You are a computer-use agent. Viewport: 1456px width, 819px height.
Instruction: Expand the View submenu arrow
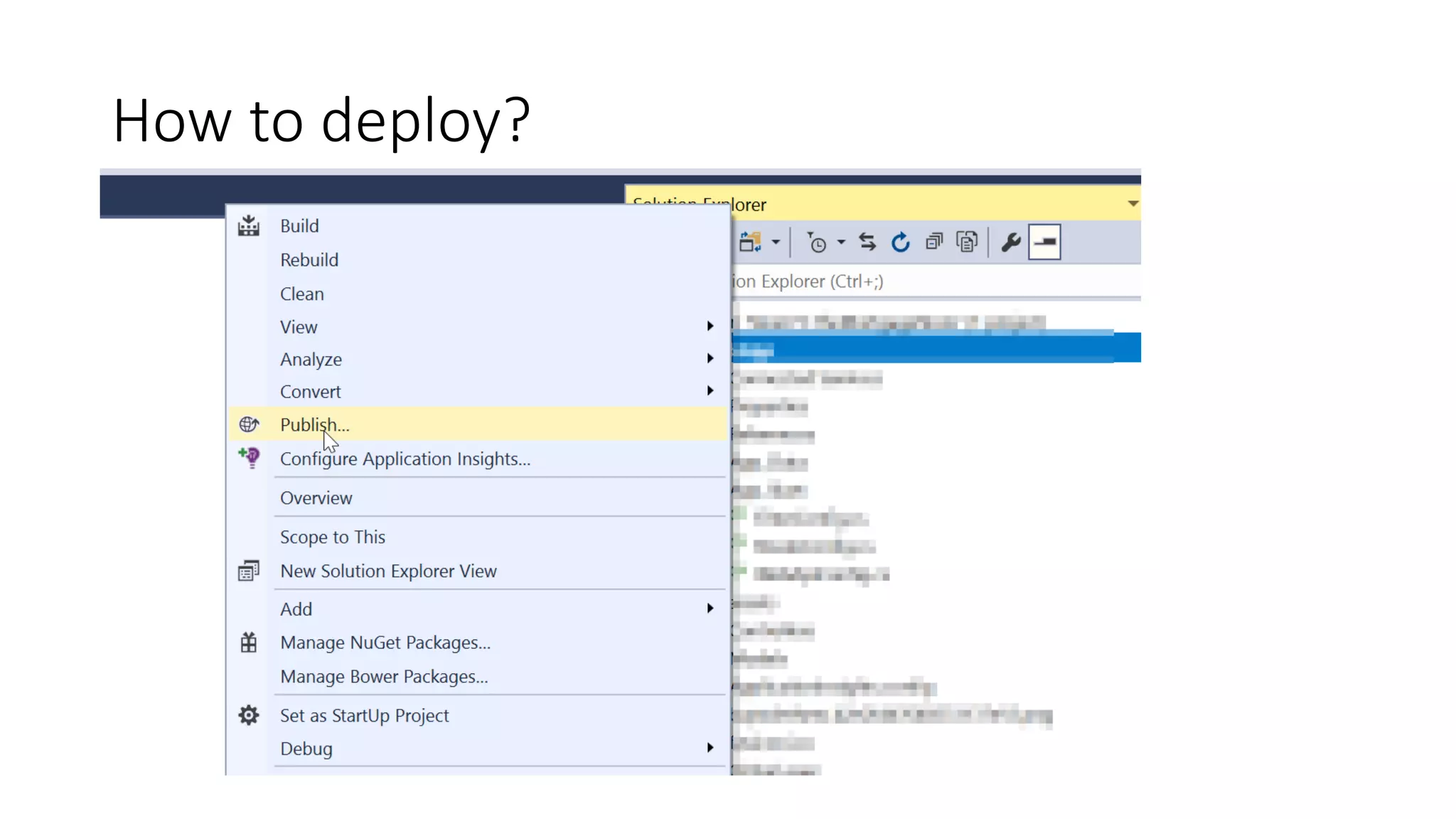(710, 326)
